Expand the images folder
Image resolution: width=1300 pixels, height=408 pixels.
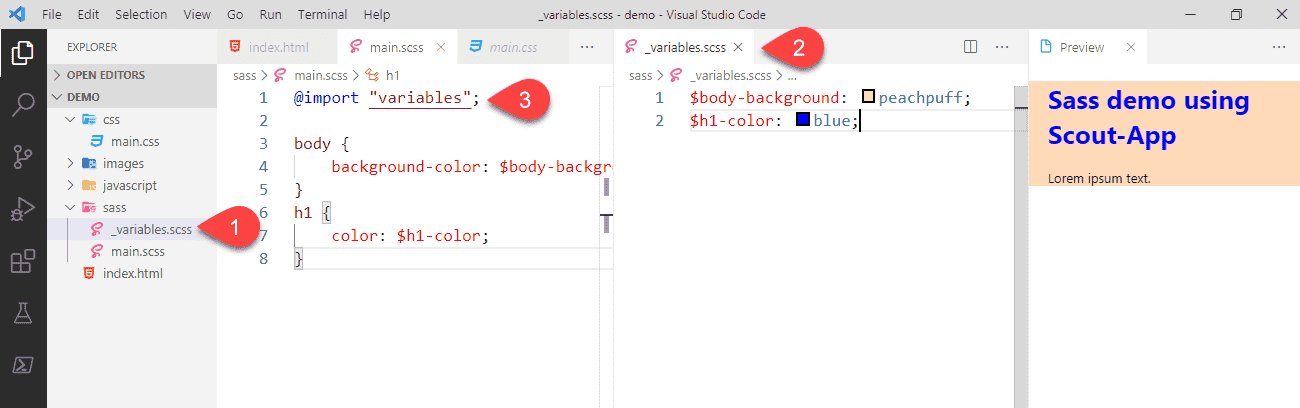(x=132, y=163)
